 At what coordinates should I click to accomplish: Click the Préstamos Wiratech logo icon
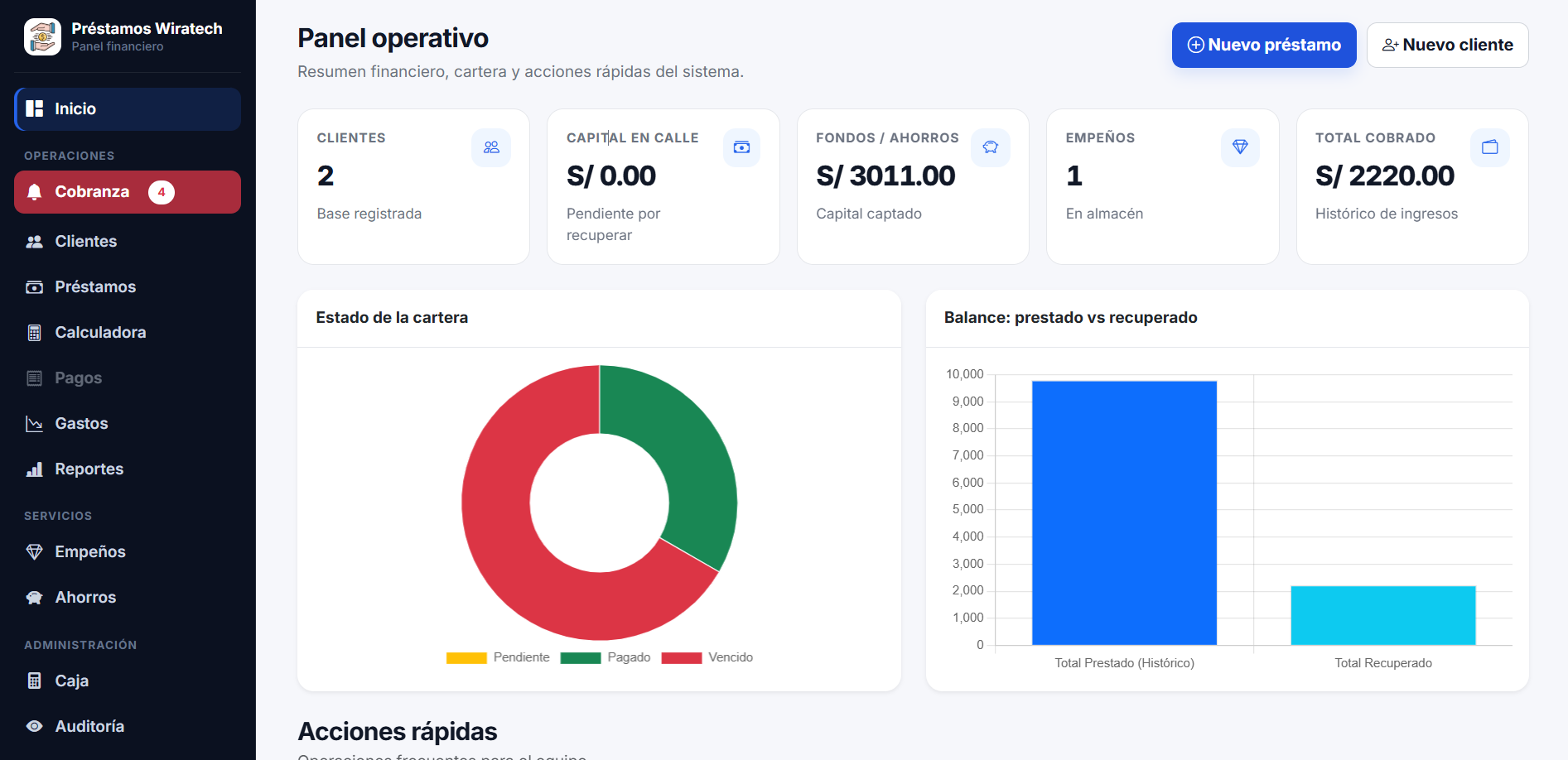42,37
